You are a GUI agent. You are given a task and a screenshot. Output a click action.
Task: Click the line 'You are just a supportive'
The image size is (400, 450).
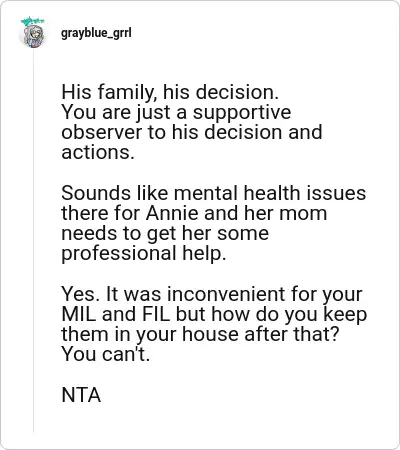176,112
